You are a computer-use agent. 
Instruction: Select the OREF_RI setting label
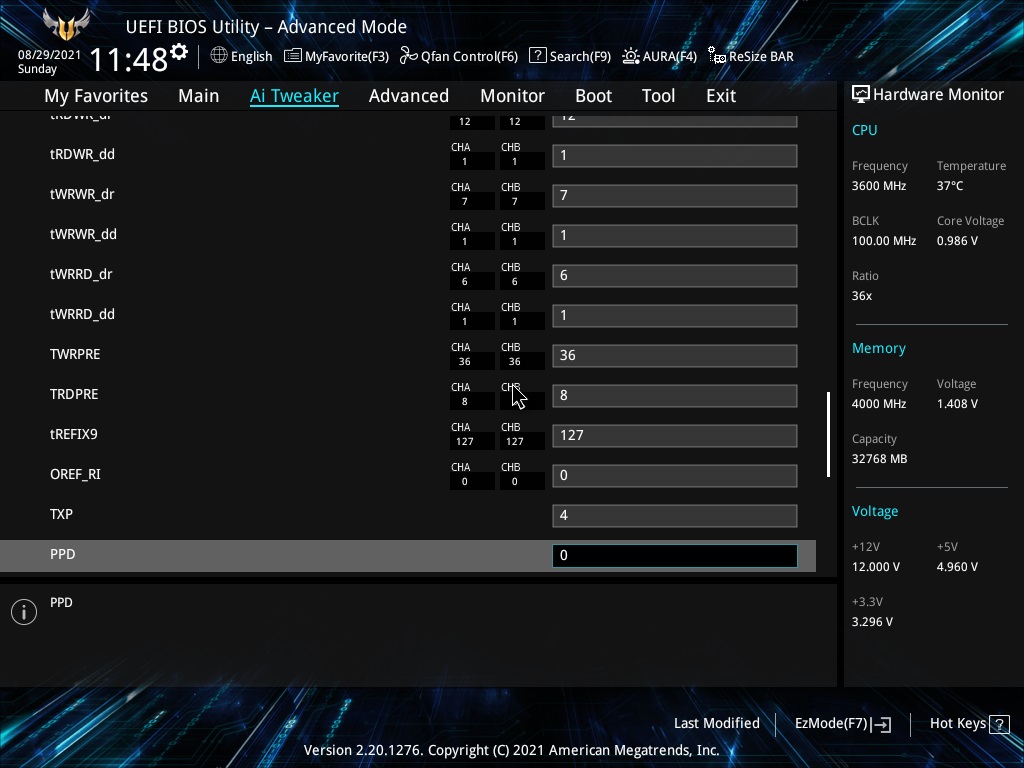[75, 474]
